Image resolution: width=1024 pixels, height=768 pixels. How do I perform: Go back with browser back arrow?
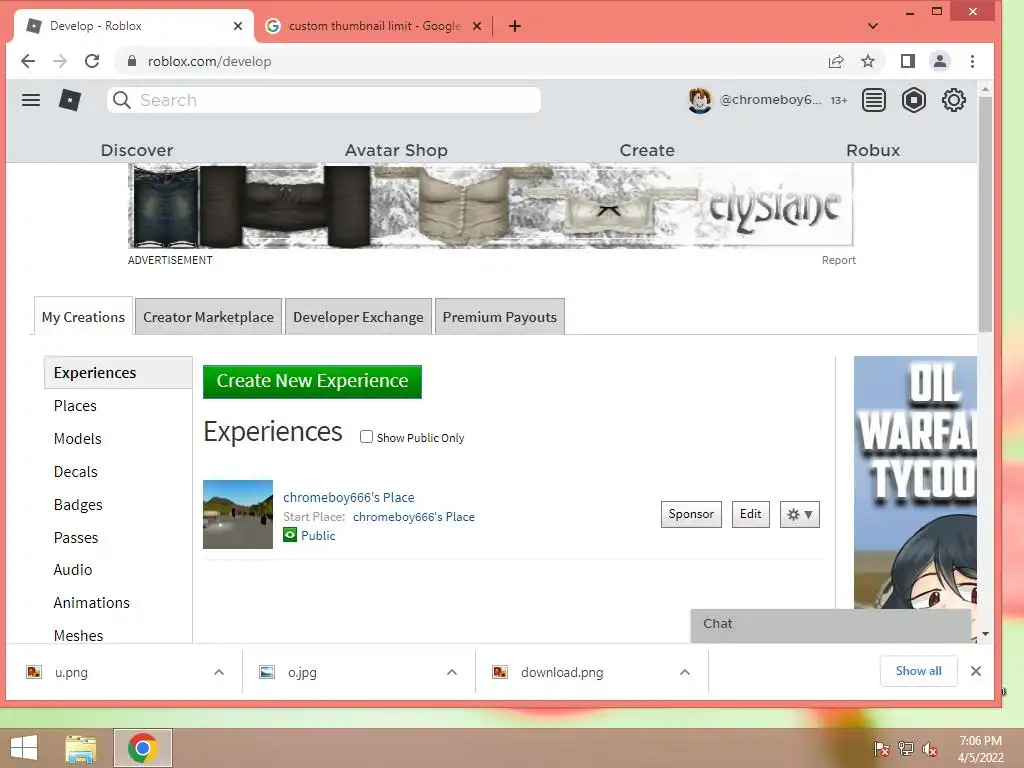point(27,61)
